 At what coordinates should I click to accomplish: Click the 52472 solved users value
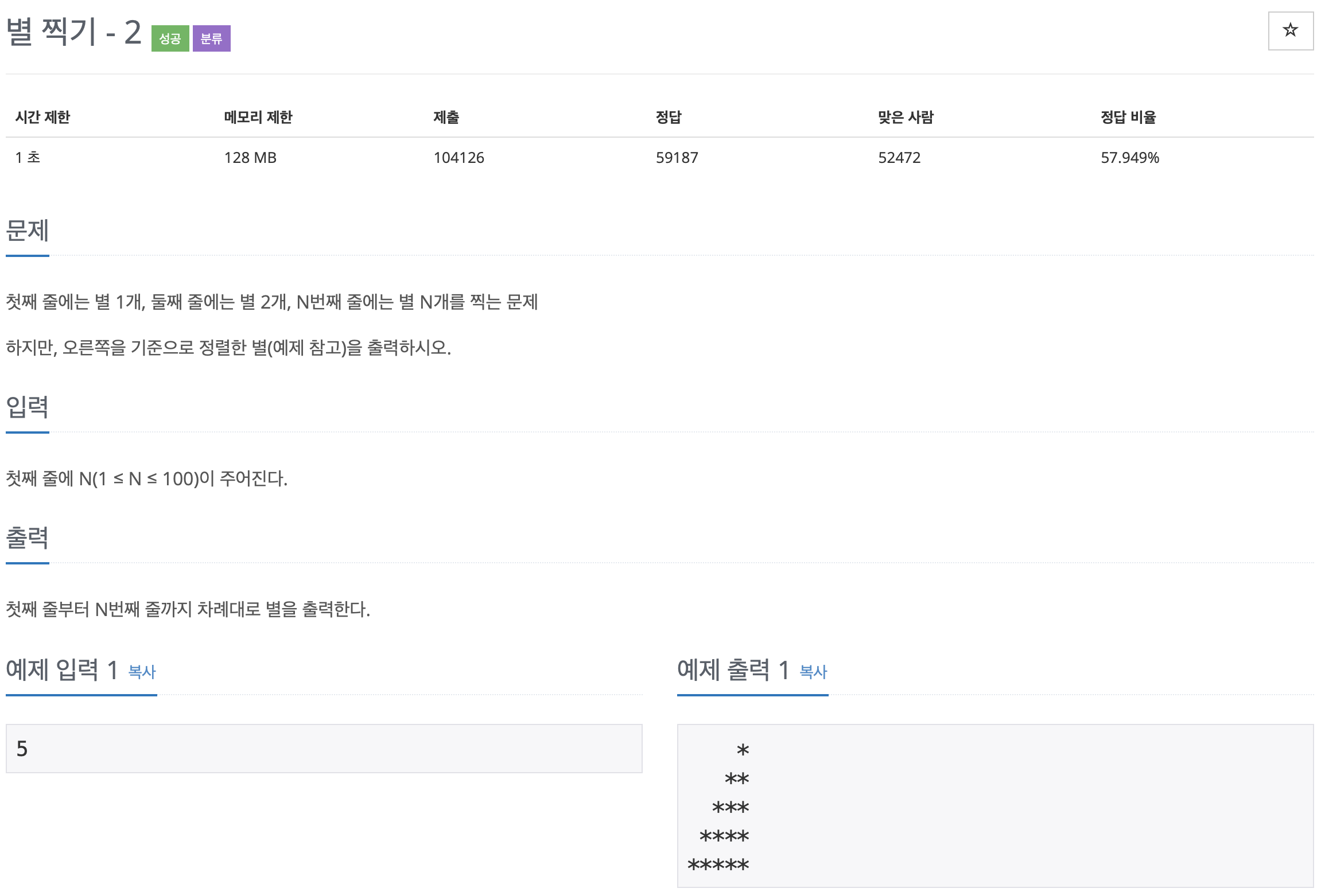click(899, 158)
